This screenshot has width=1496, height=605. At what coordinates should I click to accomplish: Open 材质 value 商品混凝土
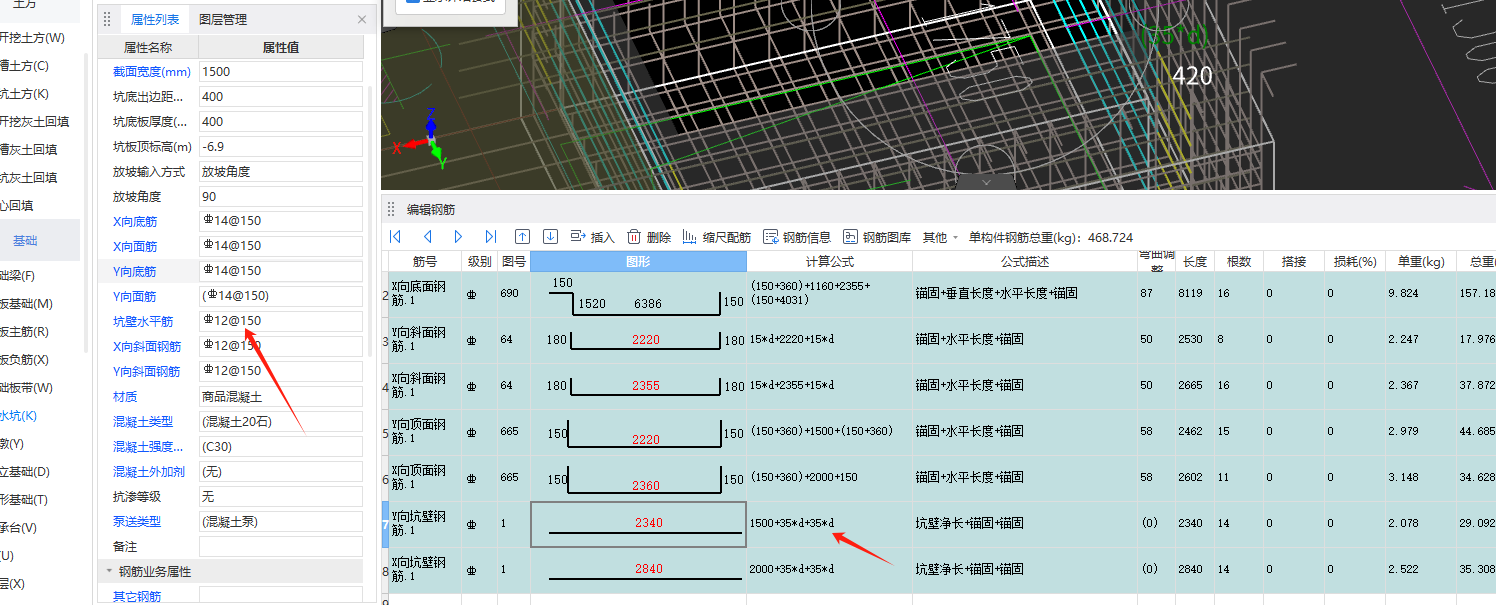tap(281, 396)
